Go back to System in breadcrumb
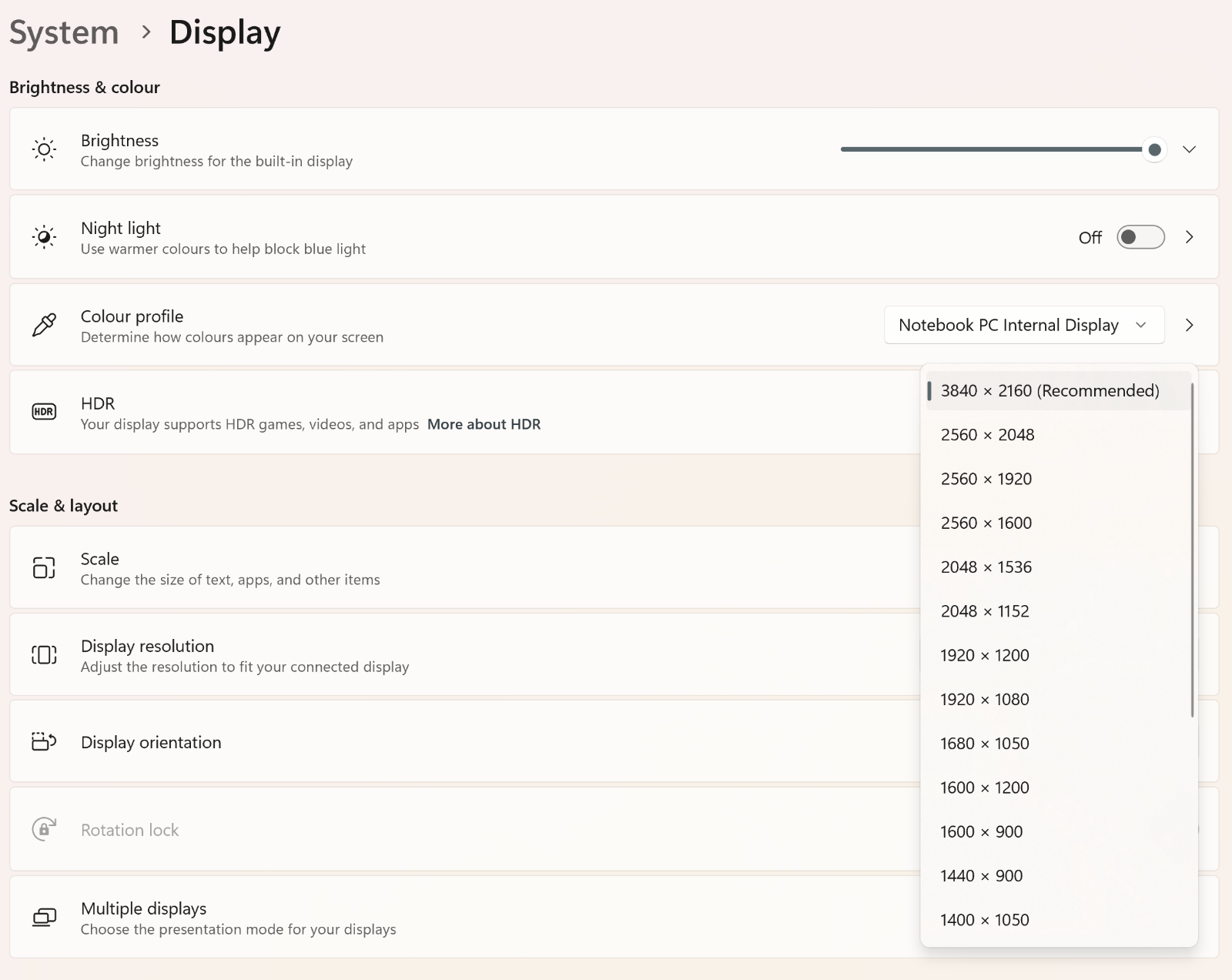Image resolution: width=1232 pixels, height=980 pixels. [x=64, y=32]
